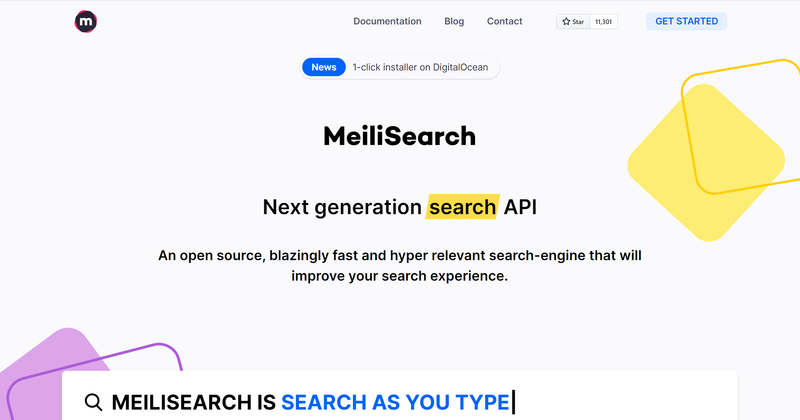Click the star icon in GitHub button
The width and height of the screenshot is (800, 420).
(566, 21)
